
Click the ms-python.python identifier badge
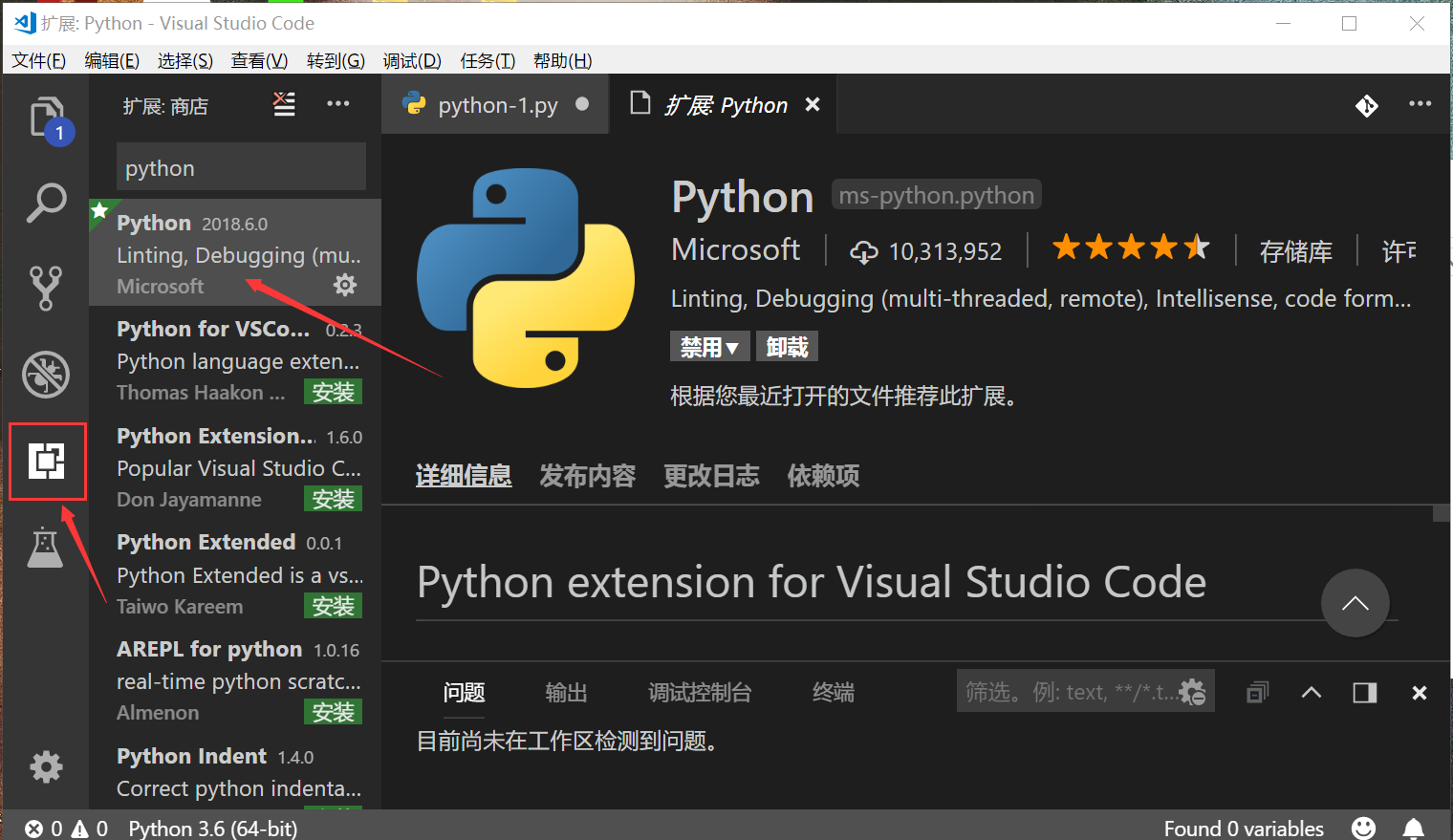[x=937, y=195]
